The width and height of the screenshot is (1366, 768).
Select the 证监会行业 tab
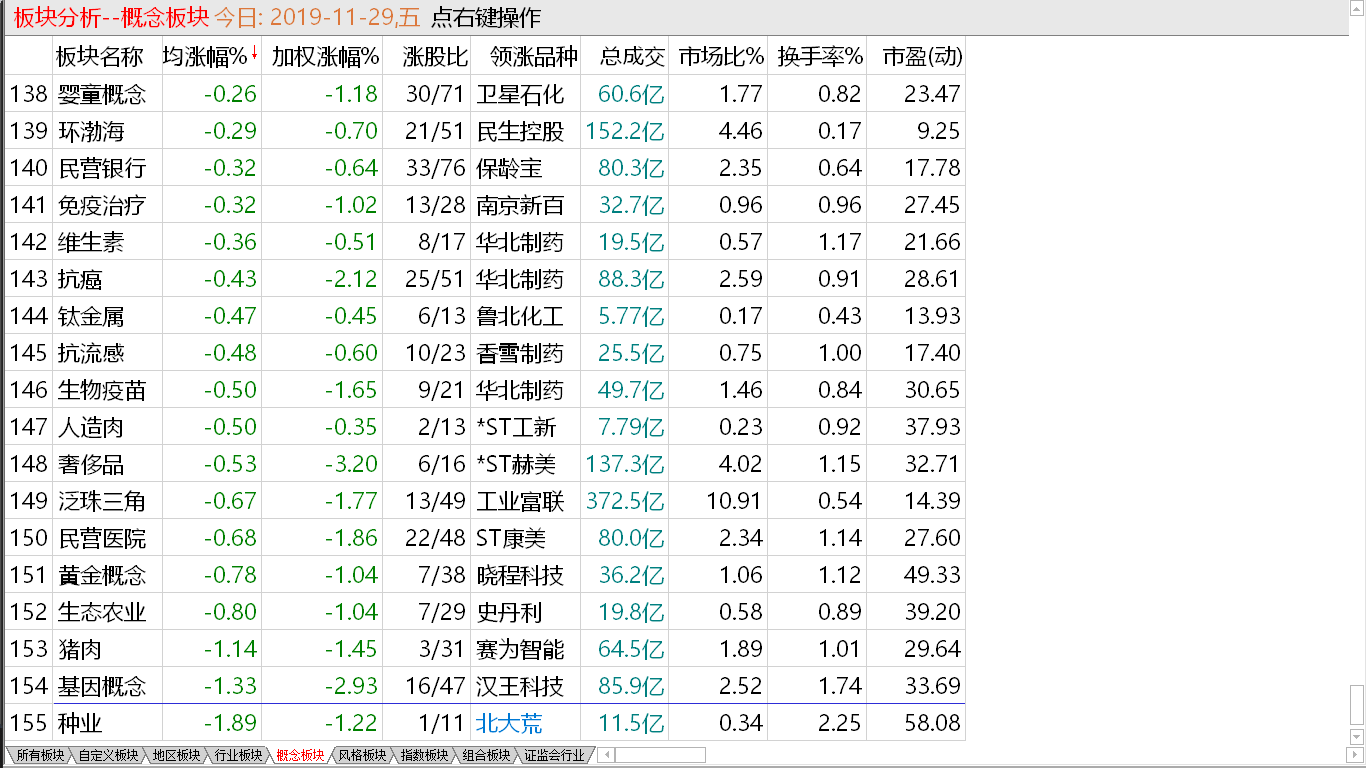pos(554,756)
